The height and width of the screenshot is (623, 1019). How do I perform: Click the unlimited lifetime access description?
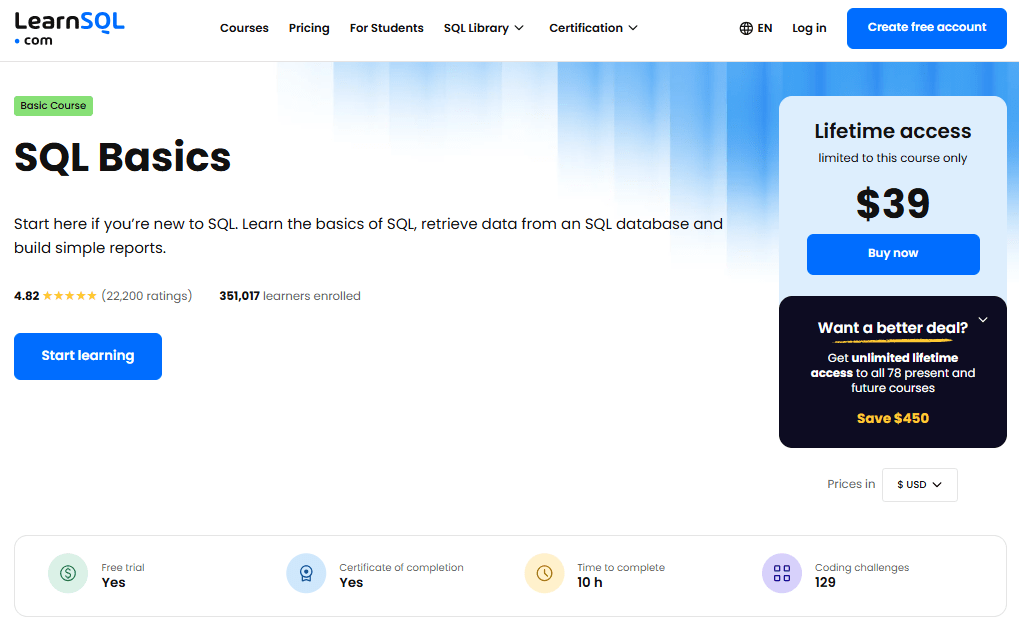[x=893, y=373]
